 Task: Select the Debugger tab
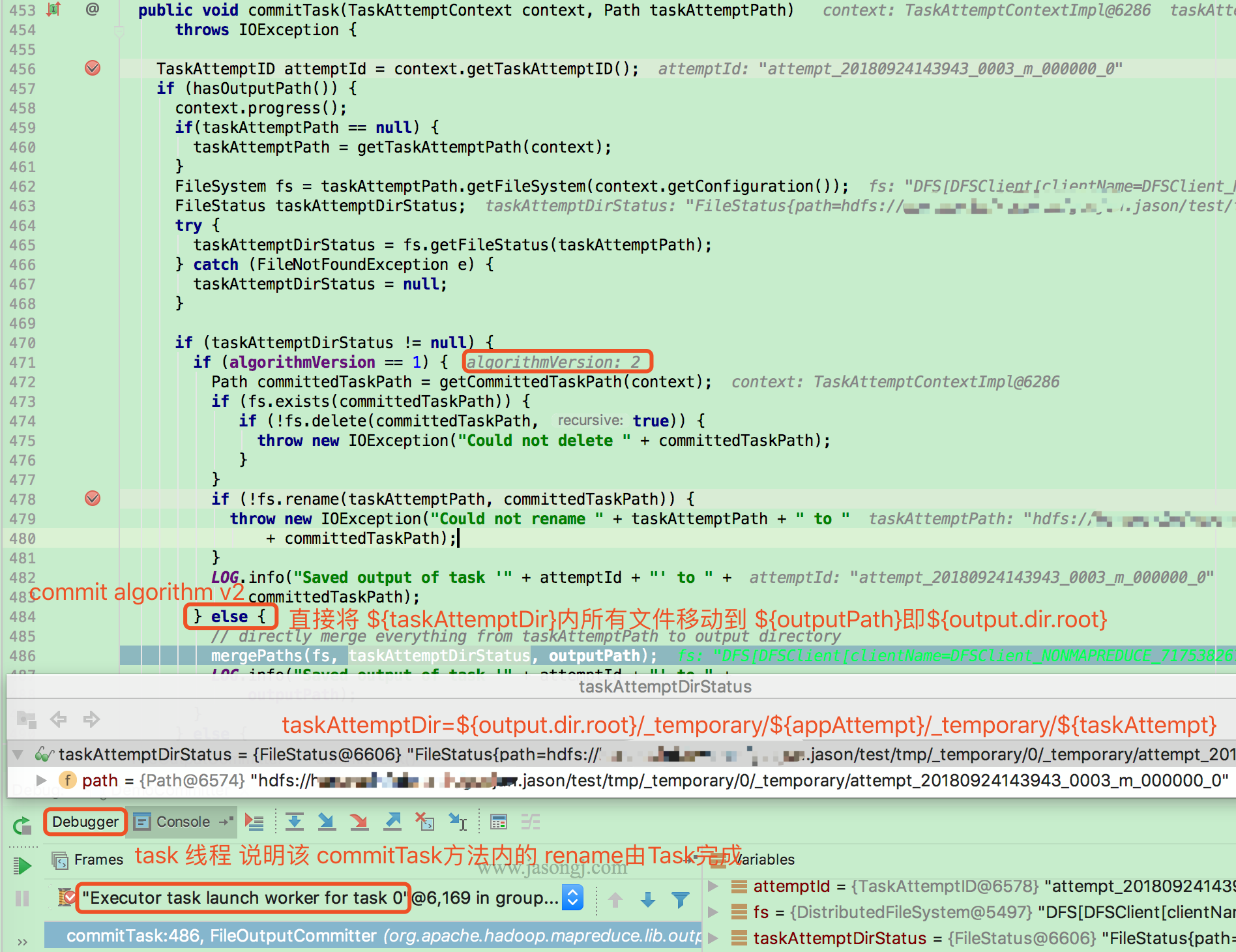85,822
